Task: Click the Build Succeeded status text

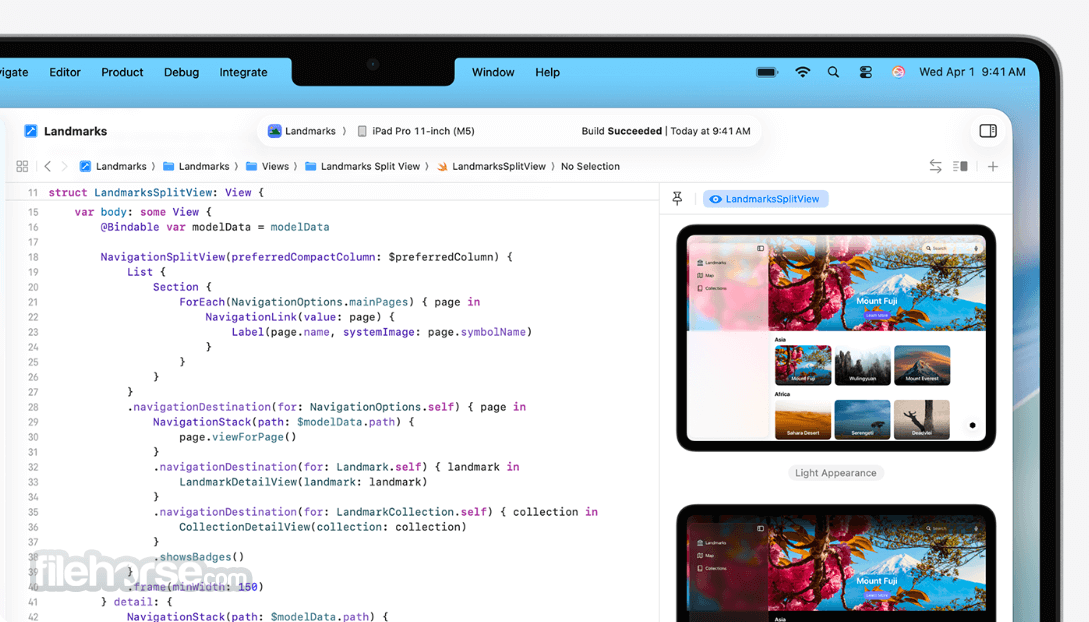Action: 666,131
